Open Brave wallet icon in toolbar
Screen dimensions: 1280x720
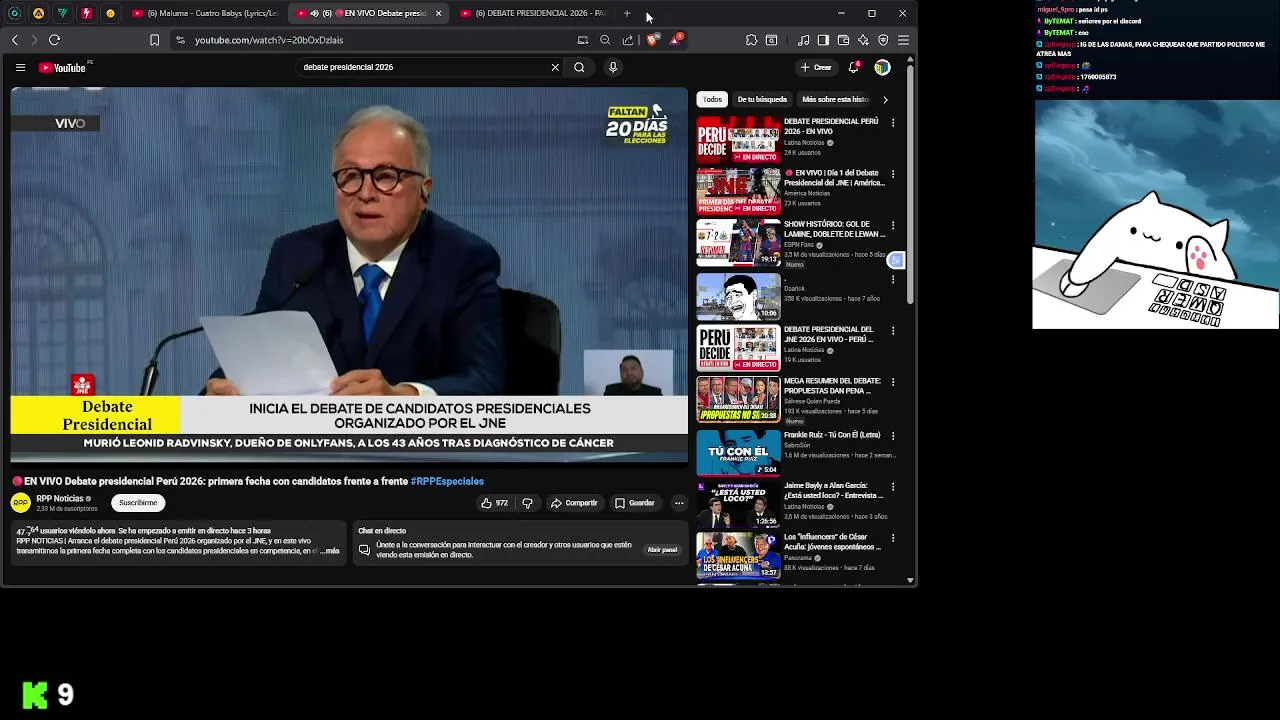pyautogui.click(x=843, y=40)
